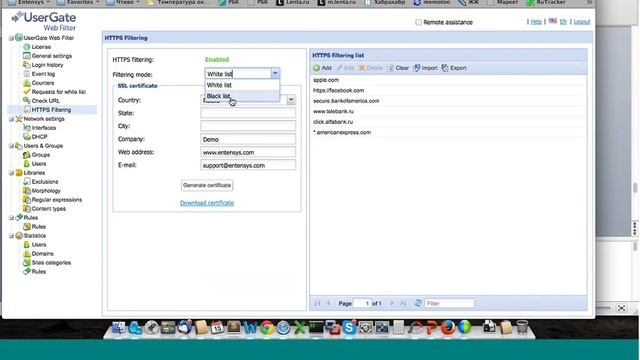
Task: Click Export in the filtering list toolbar
Action: coord(454,68)
